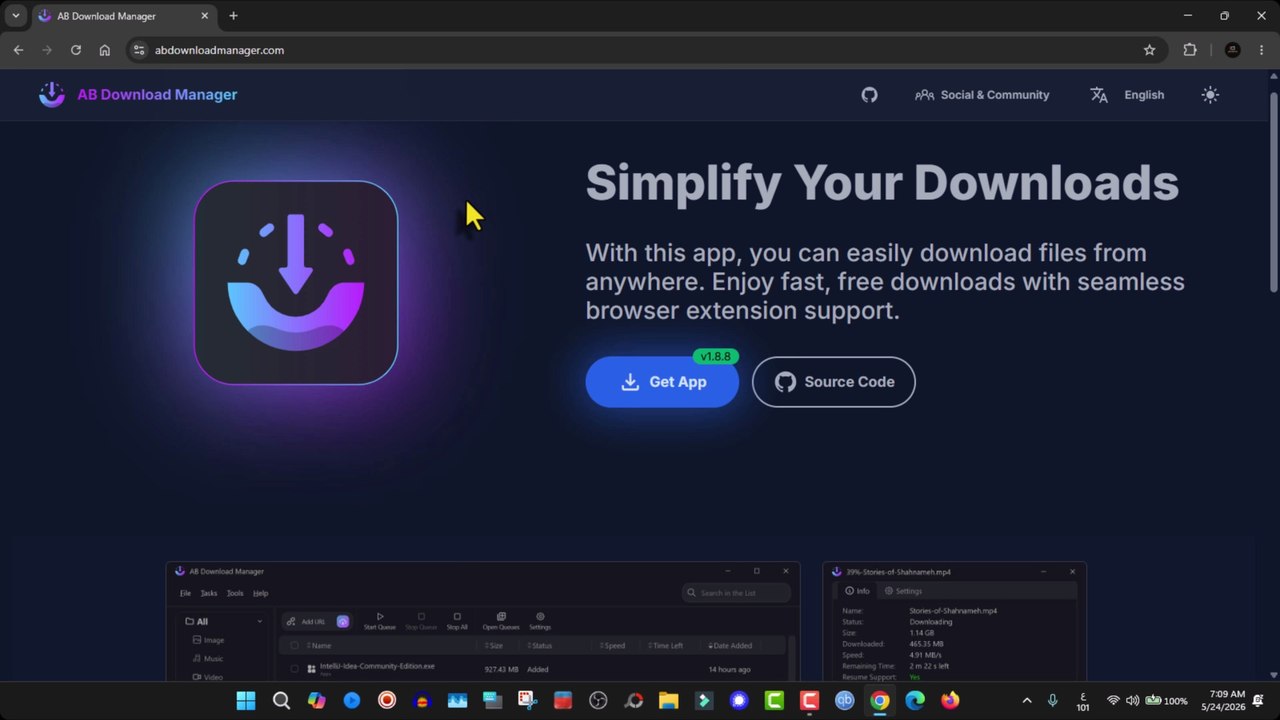Open the English language selector
This screenshot has width=1280, height=720.
pos(1127,95)
